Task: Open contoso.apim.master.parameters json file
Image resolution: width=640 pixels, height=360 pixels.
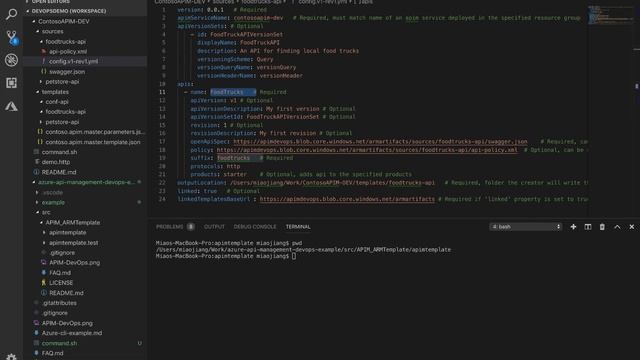Action: click(95, 132)
